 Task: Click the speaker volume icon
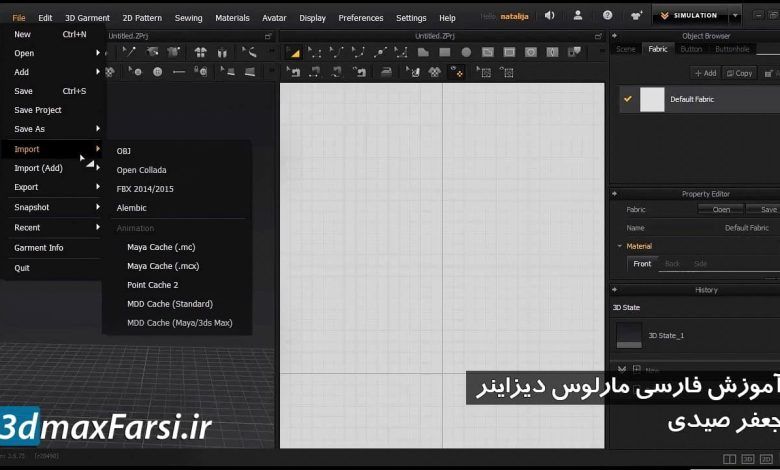coord(549,15)
